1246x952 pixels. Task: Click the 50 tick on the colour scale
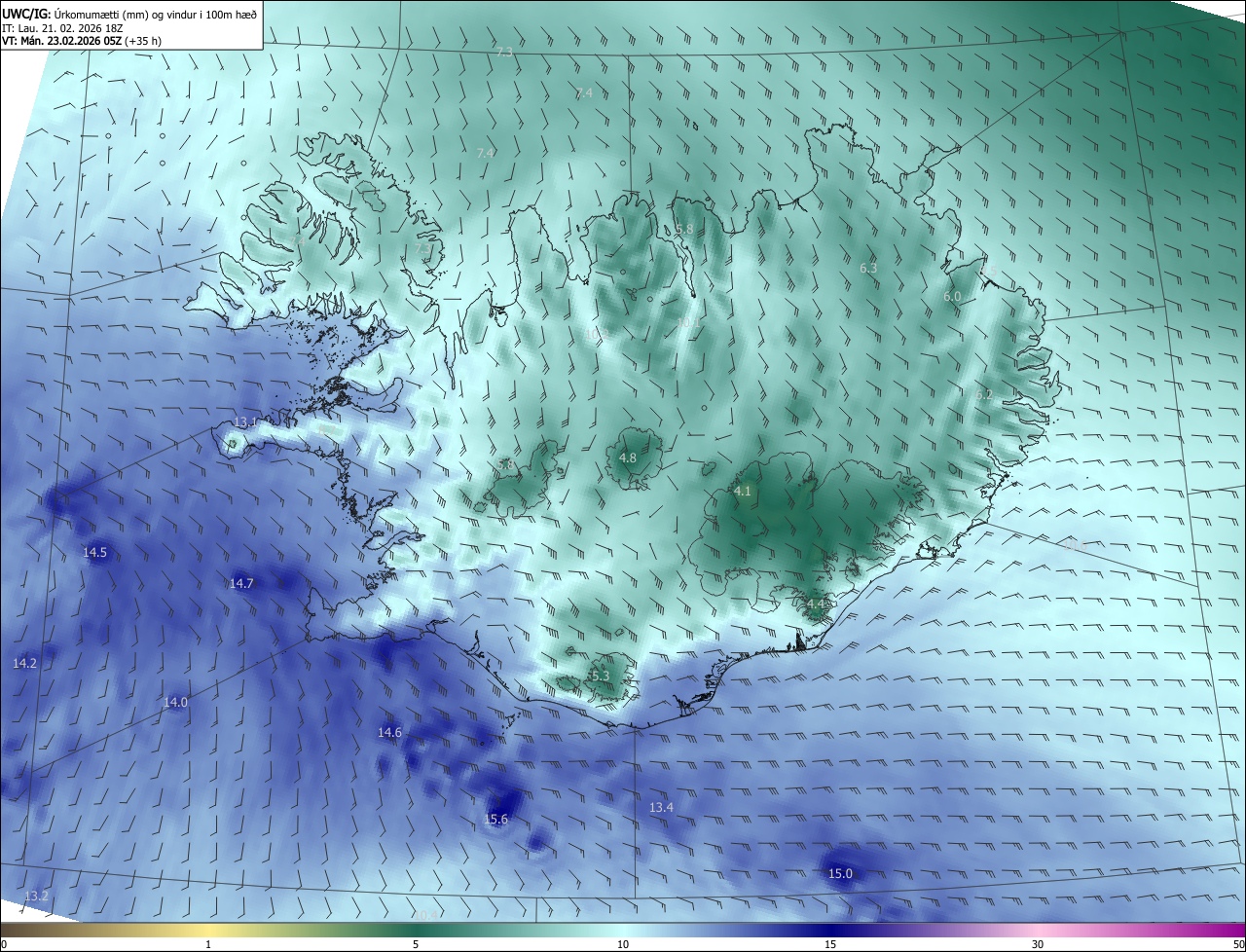pos(1238,944)
